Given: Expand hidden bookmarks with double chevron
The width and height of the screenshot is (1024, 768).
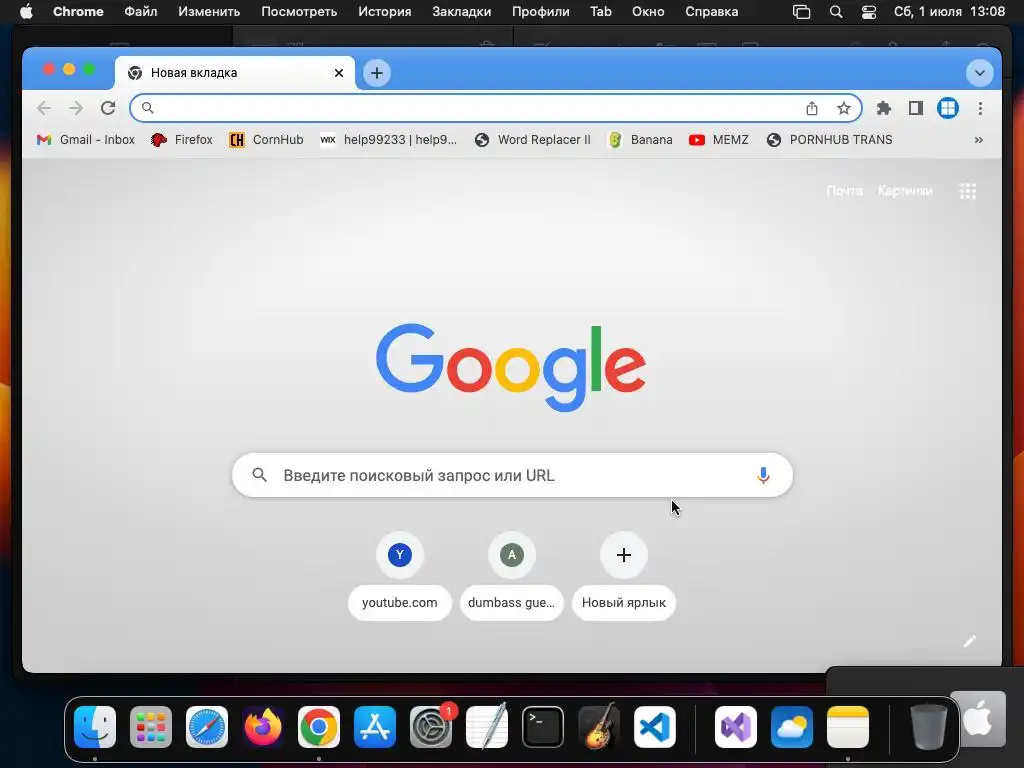Looking at the screenshot, I should (978, 140).
